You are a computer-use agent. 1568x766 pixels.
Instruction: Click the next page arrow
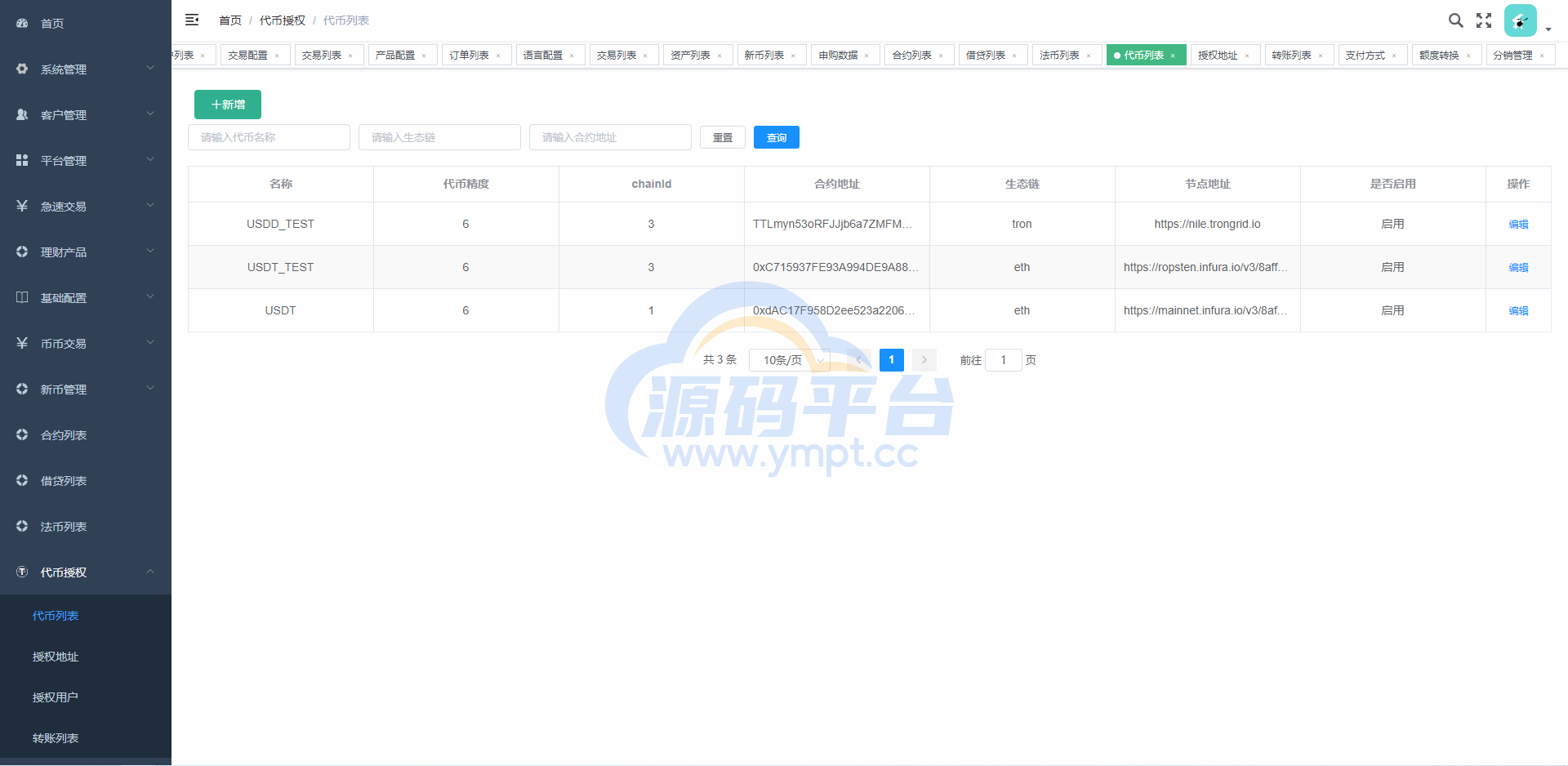click(924, 360)
